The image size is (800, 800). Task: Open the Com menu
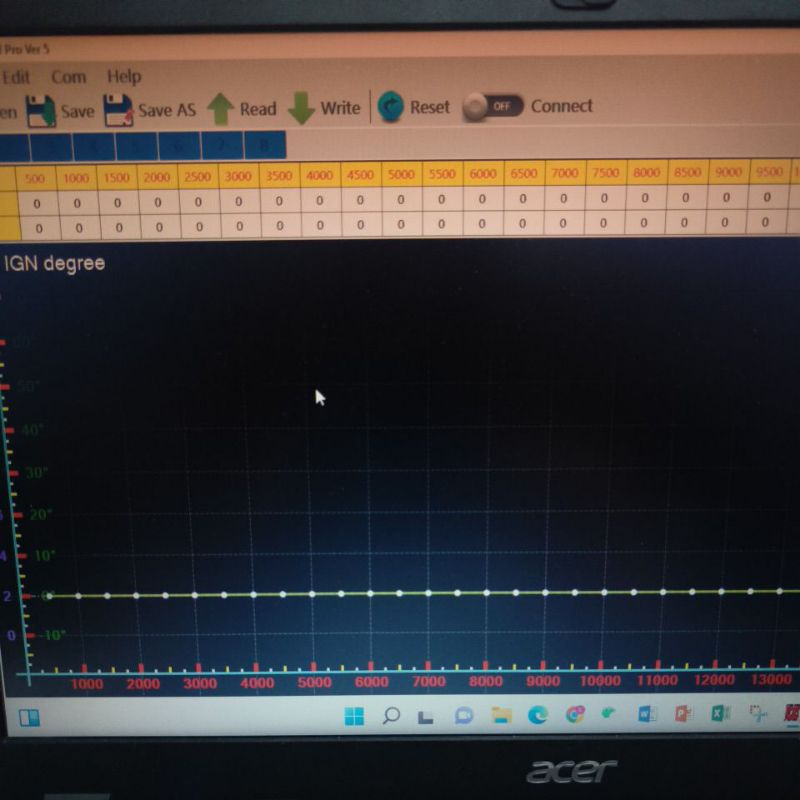pos(68,77)
